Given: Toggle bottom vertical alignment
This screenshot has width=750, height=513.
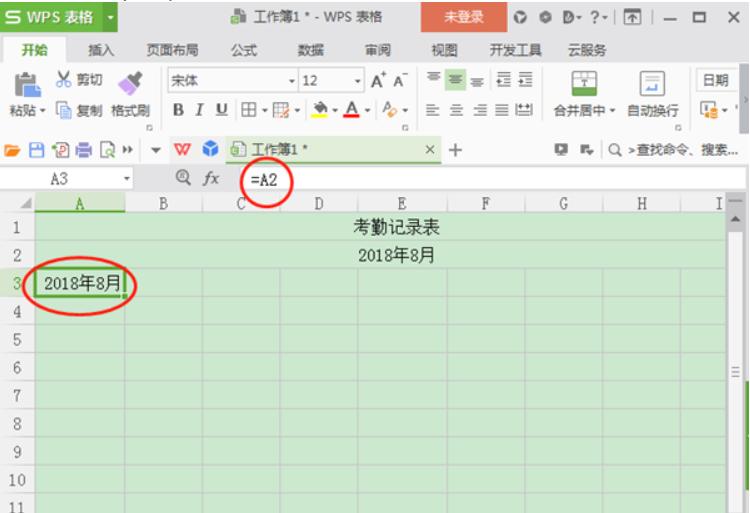Looking at the screenshot, I should tap(477, 81).
